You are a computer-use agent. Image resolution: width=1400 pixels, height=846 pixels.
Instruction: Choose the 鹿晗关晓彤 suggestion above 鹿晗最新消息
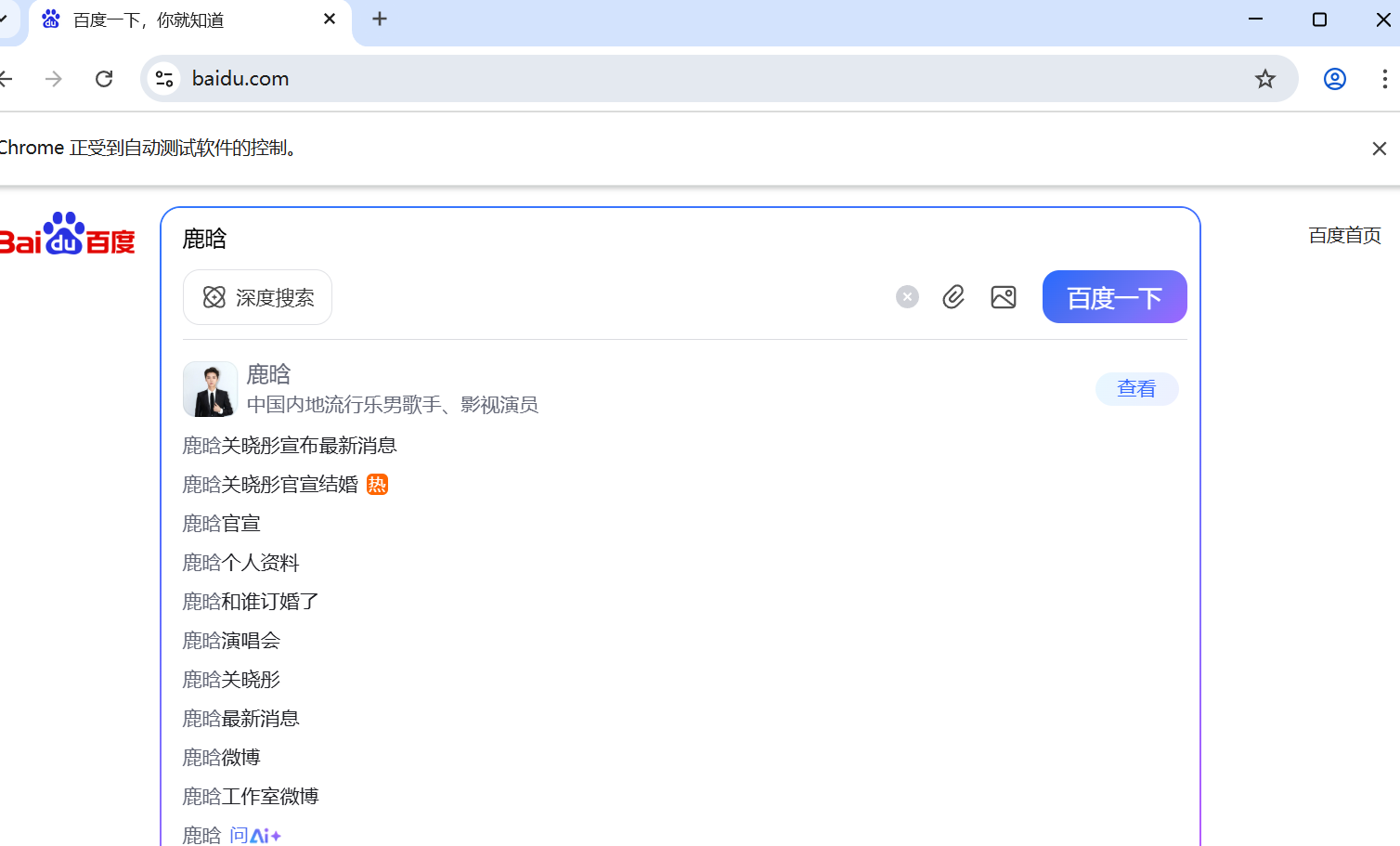(231, 680)
